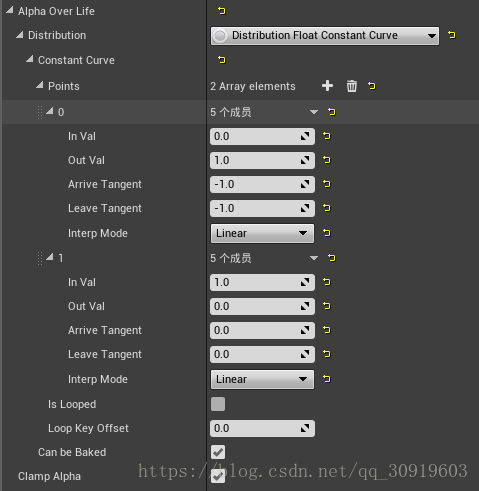Reset Points array to default value
The width and height of the screenshot is (479, 491).
[x=372, y=86]
